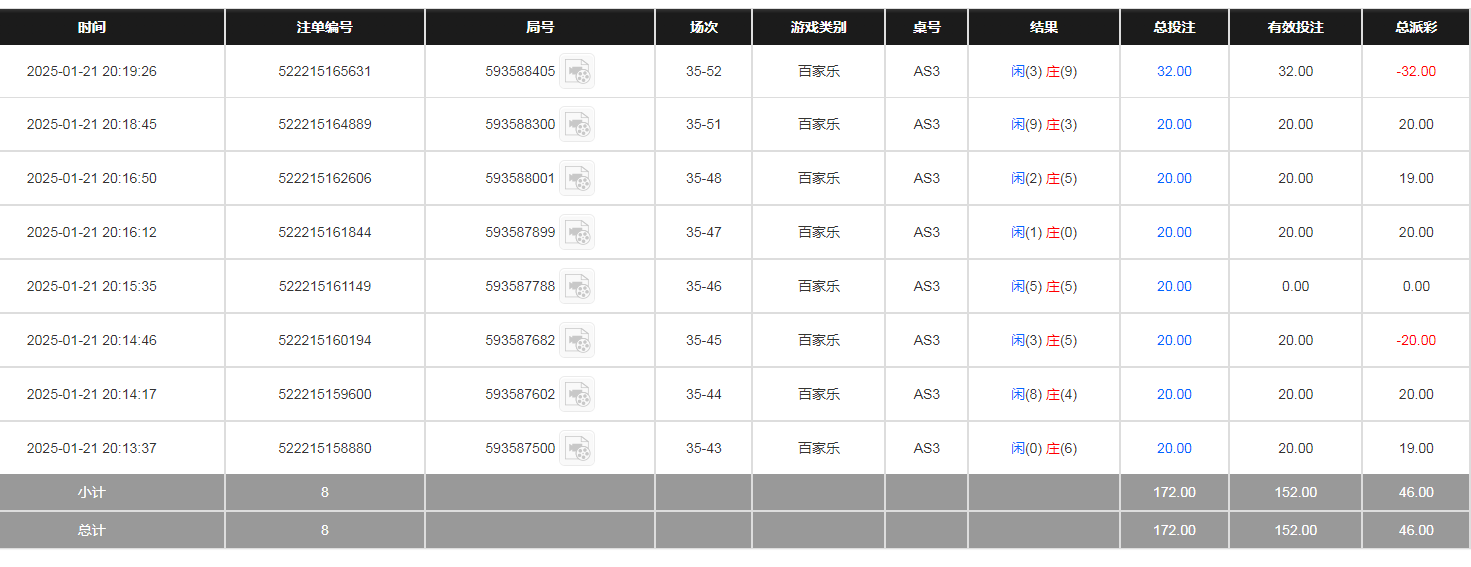The width and height of the screenshot is (1471, 567).
Task: Open total bet link for session 35-46
Action: (1174, 287)
